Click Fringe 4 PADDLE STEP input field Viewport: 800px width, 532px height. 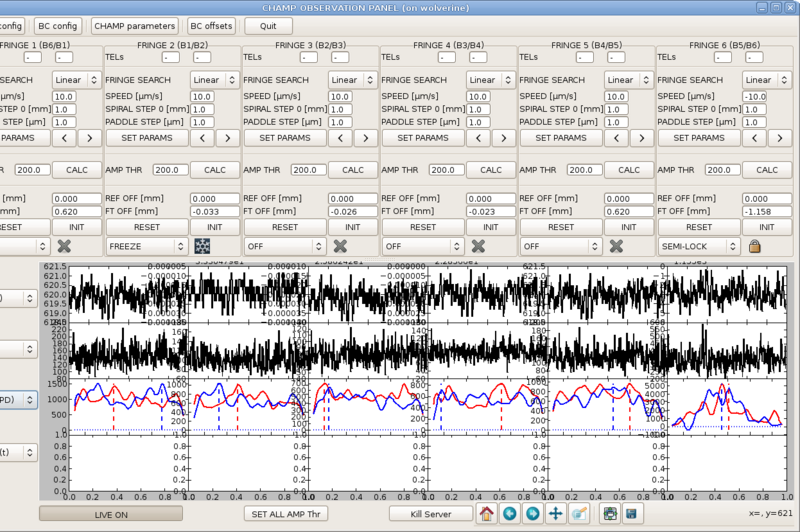pyautogui.click(x=480, y=122)
